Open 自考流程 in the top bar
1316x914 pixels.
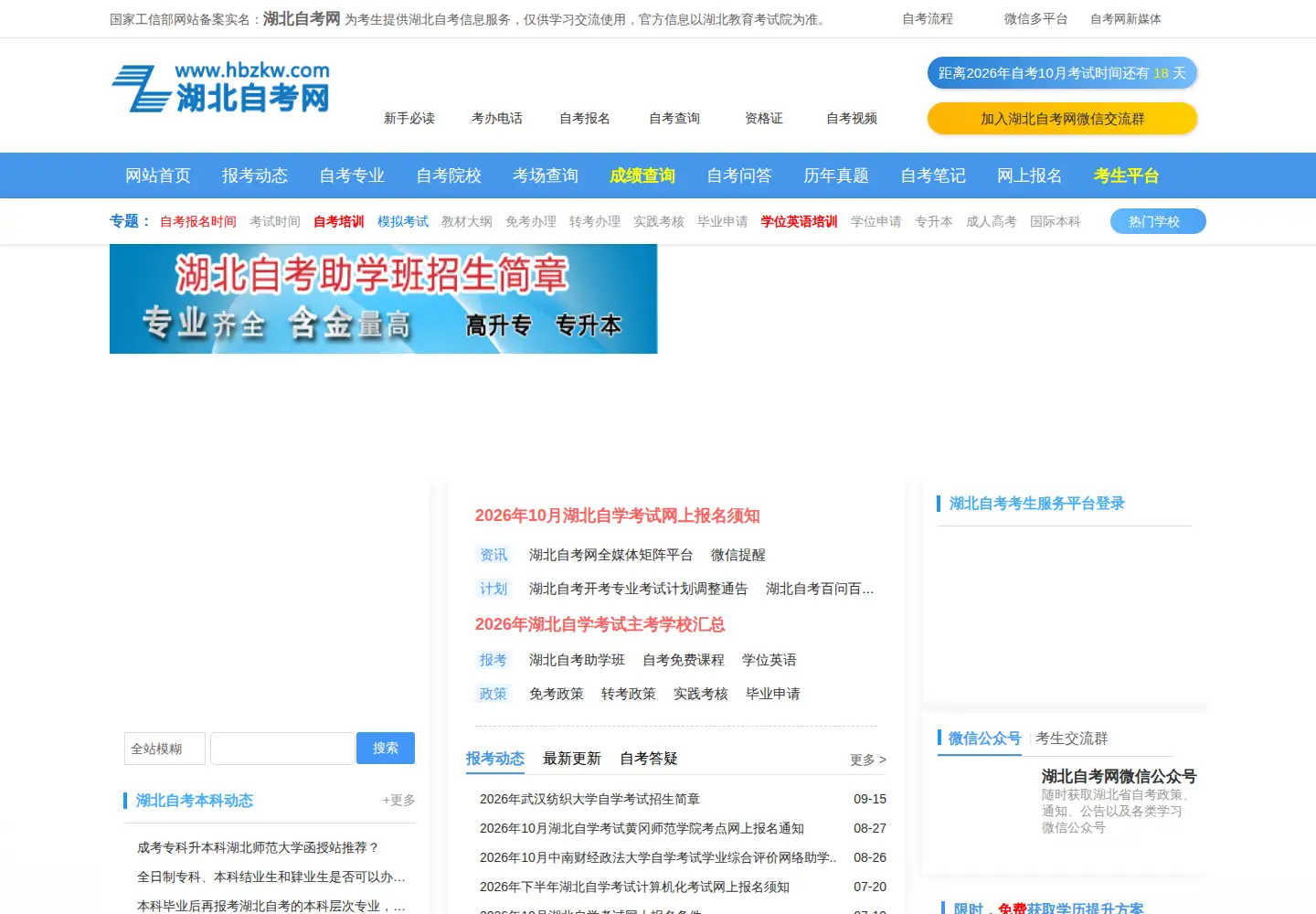pos(928,18)
